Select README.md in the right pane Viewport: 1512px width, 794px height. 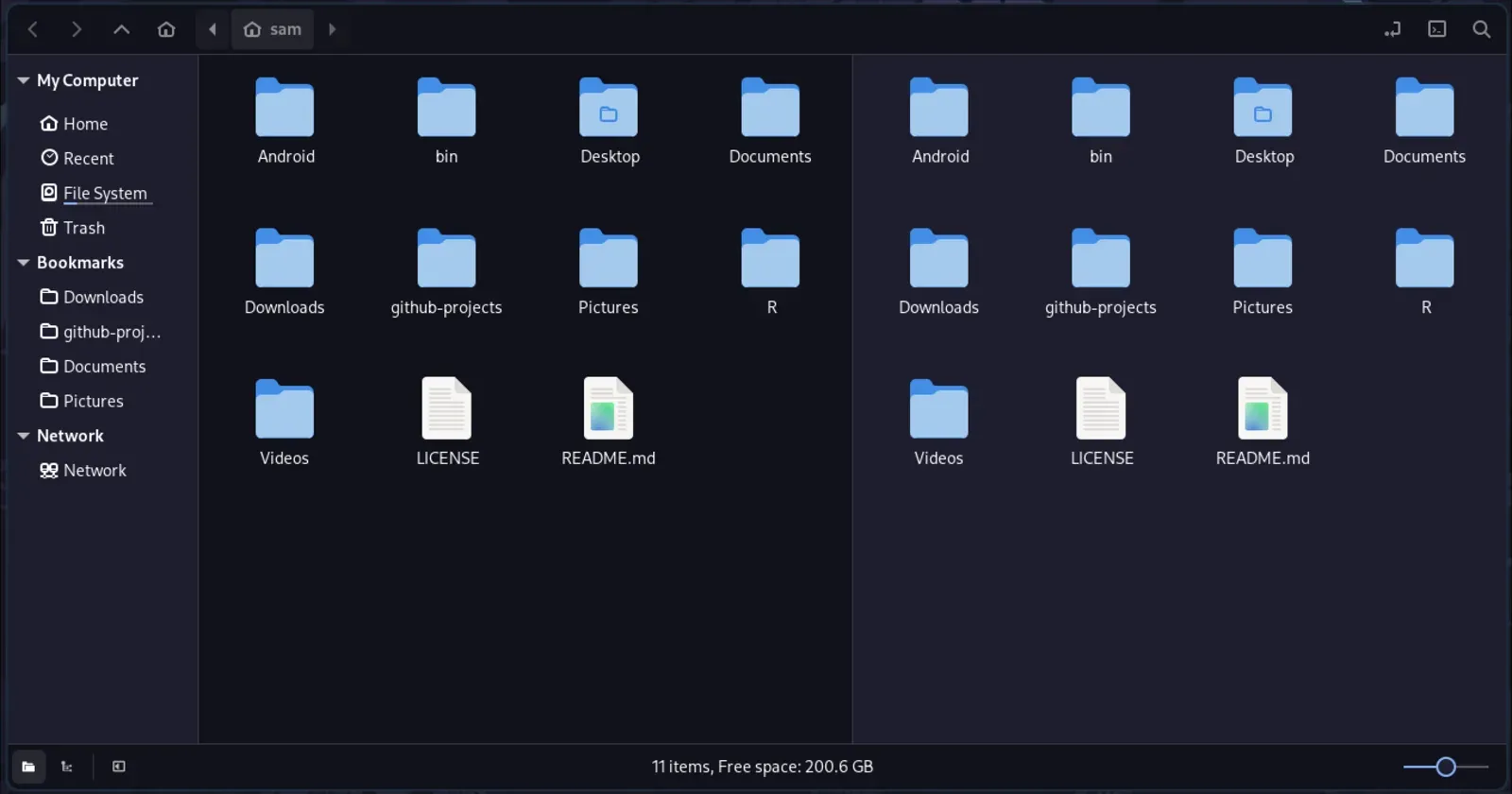click(1263, 423)
